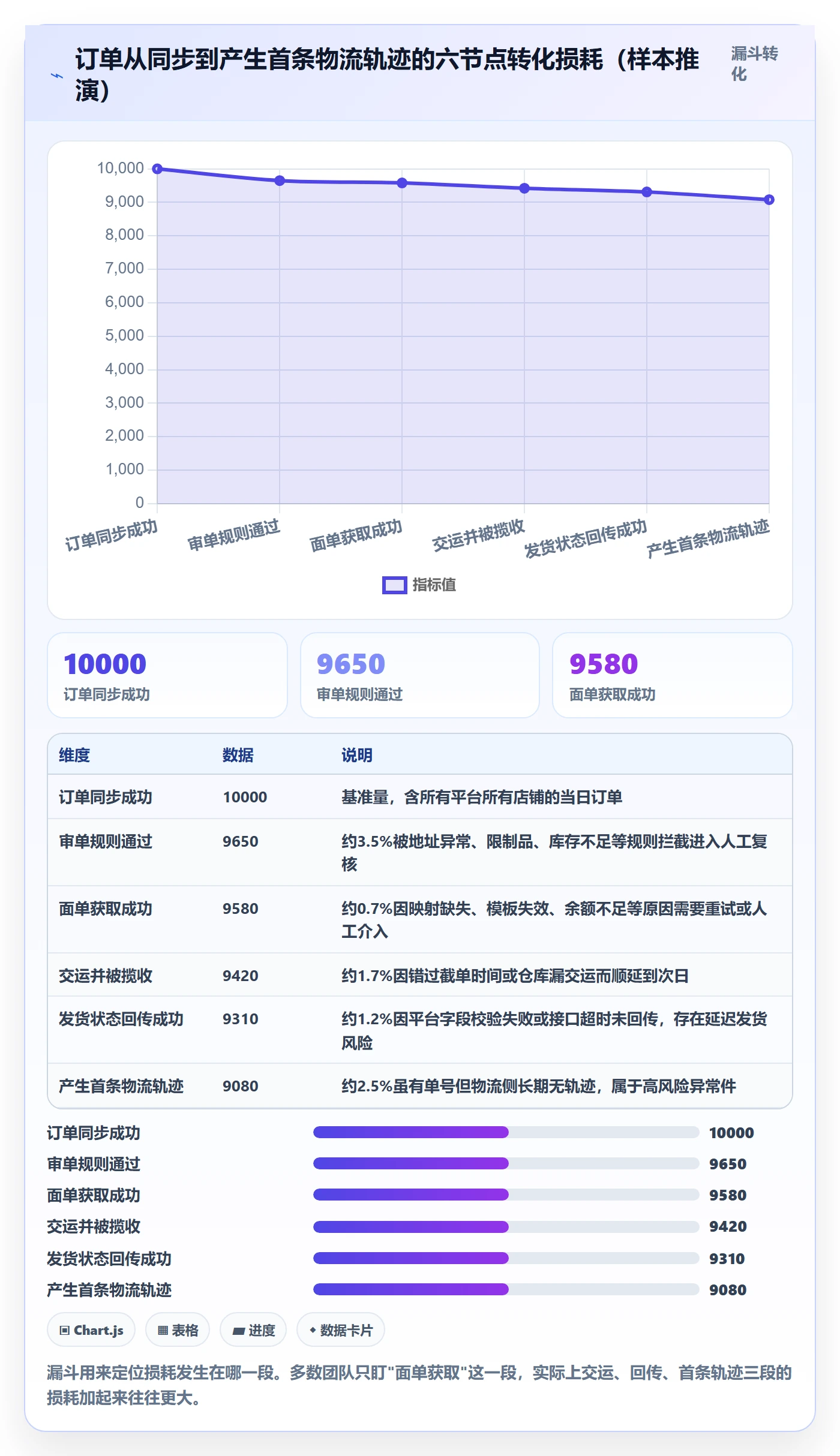The width and height of the screenshot is (840, 1456).
Task: Click the 9650 审单规则通过 stat card
Action: coord(420,675)
